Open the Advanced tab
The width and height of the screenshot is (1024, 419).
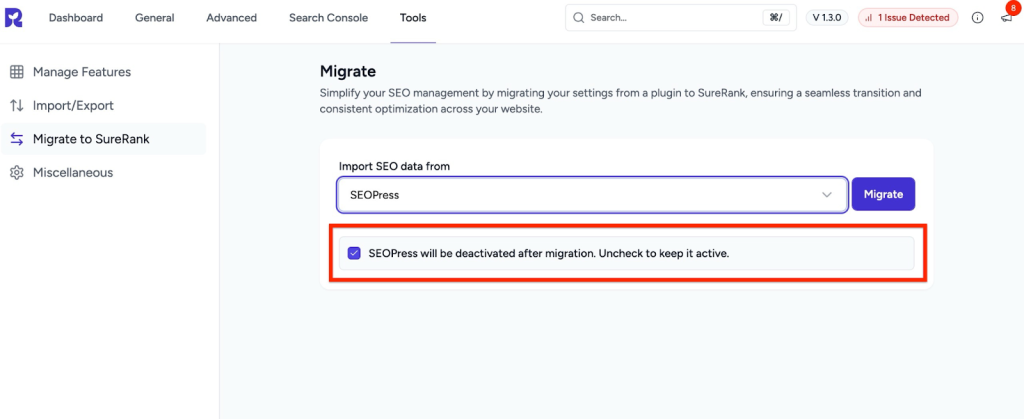[x=232, y=18]
